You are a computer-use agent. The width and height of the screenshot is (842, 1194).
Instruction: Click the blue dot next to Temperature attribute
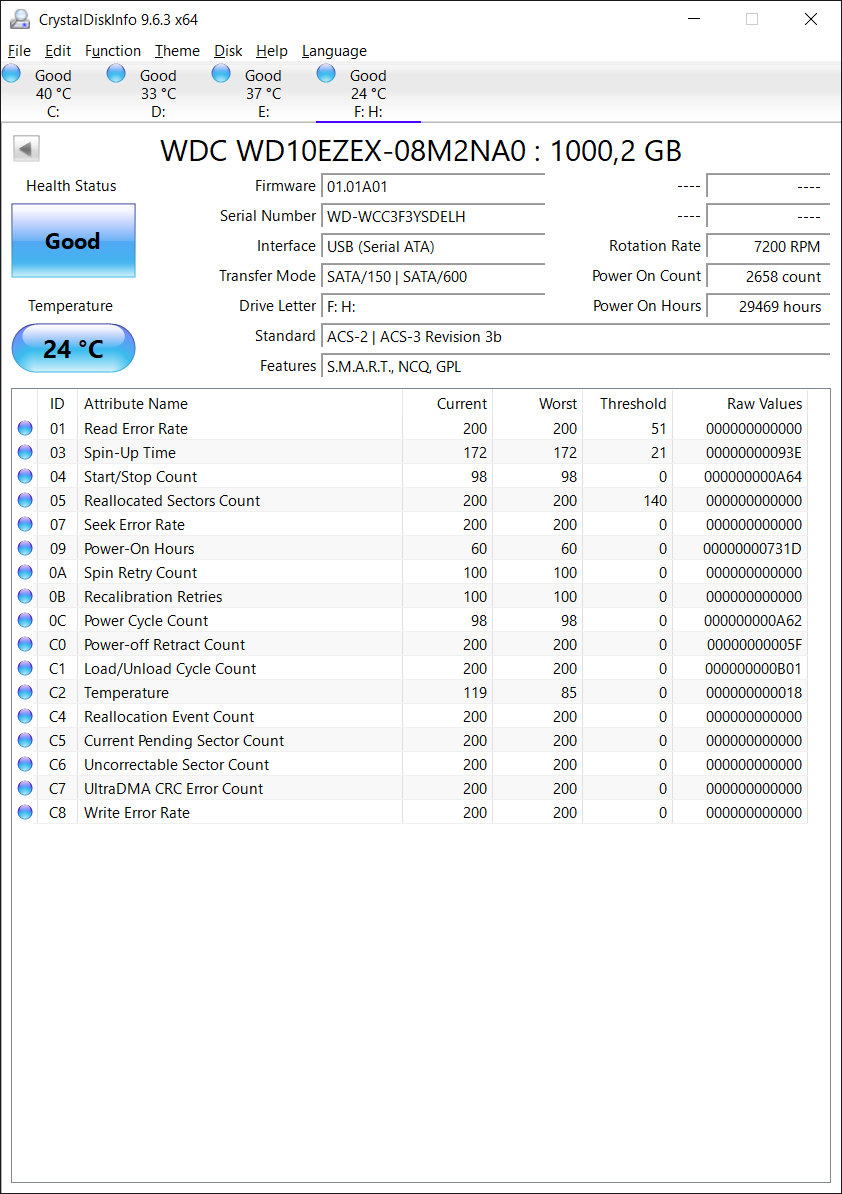coord(24,692)
